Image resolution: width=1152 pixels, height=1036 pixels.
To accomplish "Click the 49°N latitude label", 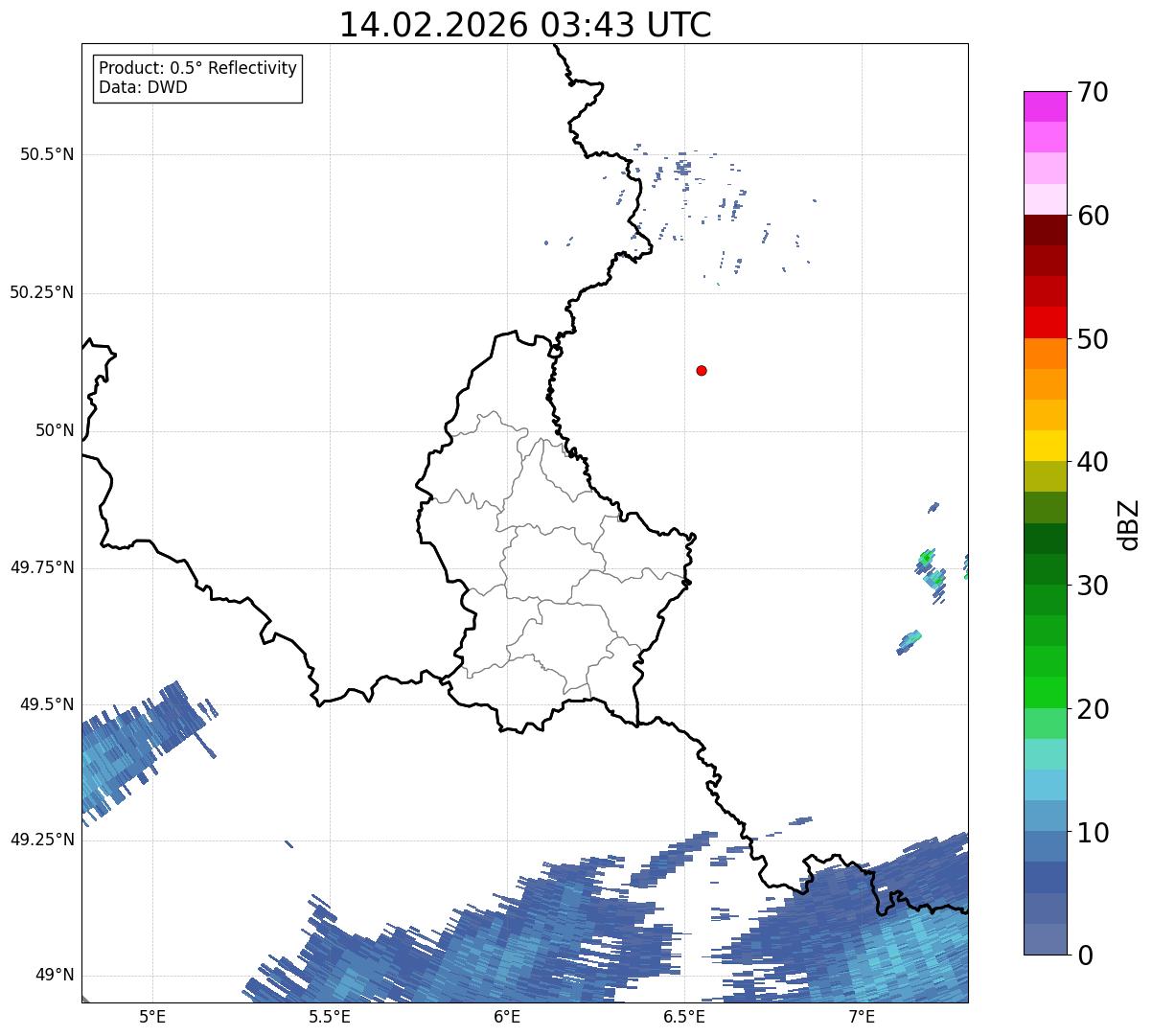I will [x=55, y=975].
